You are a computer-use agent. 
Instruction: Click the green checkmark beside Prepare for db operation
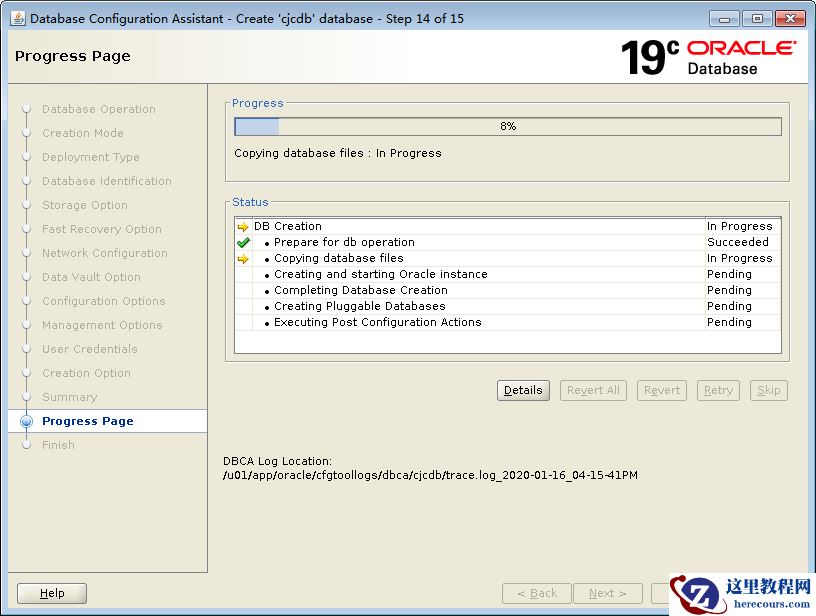click(243, 242)
